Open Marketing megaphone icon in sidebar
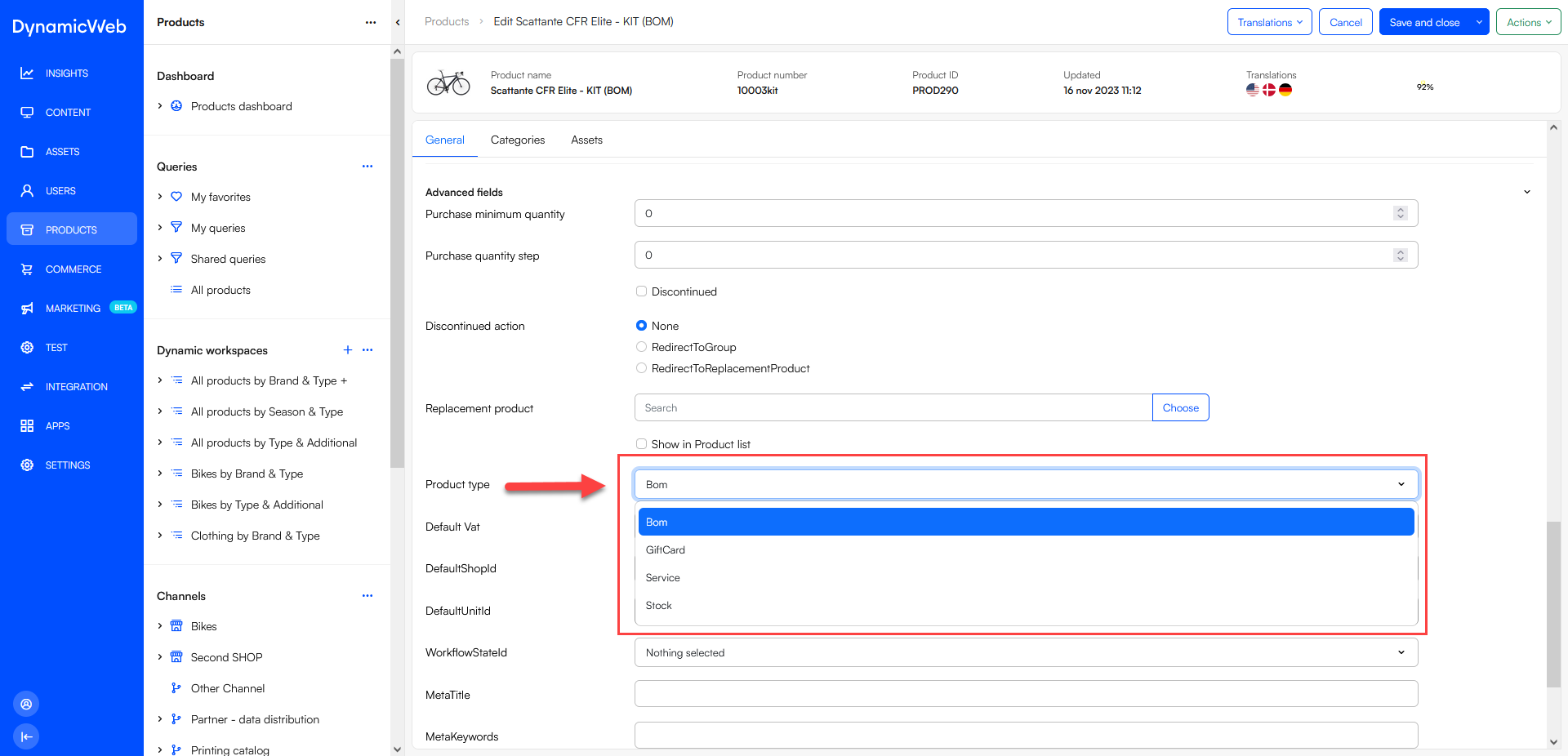1568x756 pixels. (x=27, y=309)
